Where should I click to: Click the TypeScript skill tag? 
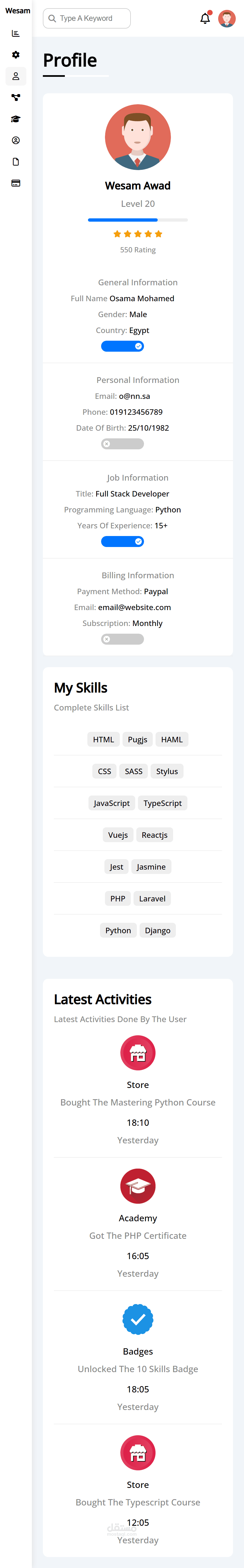click(162, 803)
